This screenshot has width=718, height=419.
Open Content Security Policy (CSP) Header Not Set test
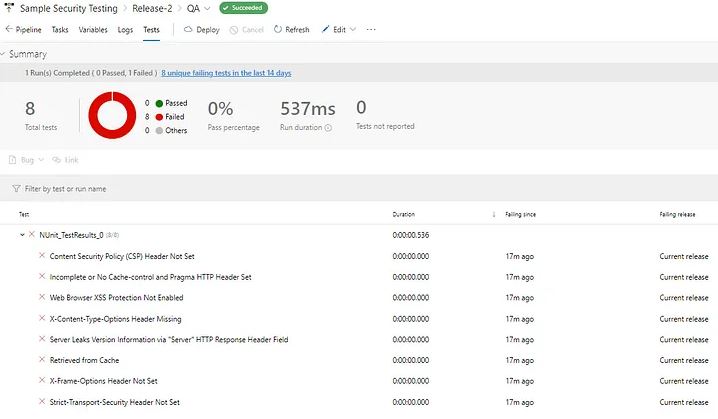pyautogui.click(x=122, y=256)
